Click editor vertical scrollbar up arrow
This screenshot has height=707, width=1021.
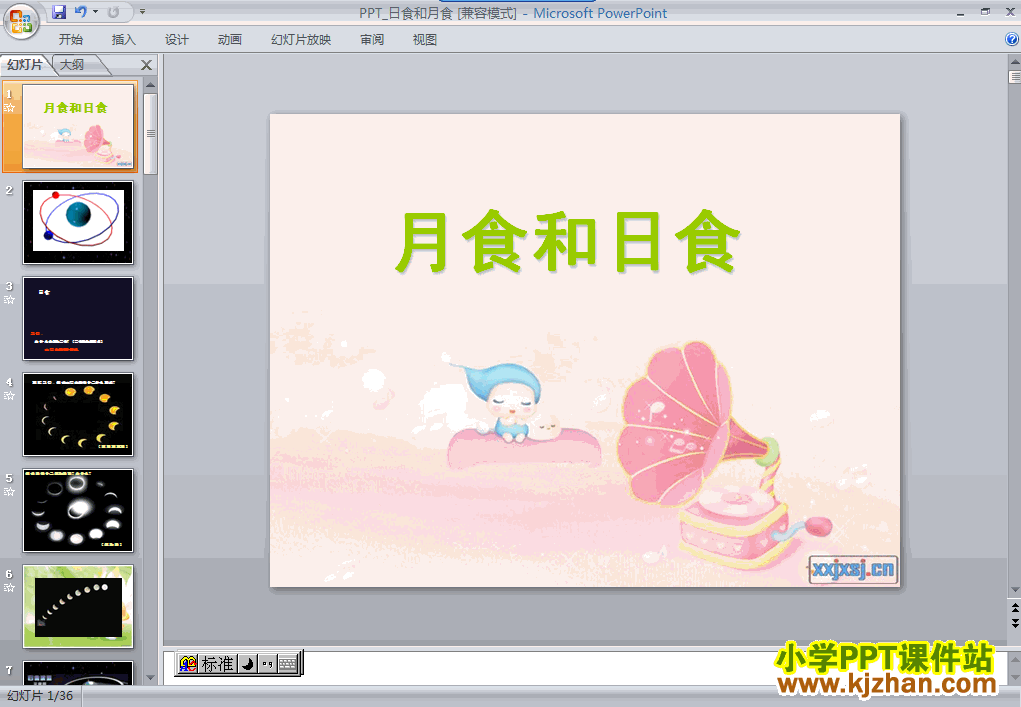(1014, 62)
